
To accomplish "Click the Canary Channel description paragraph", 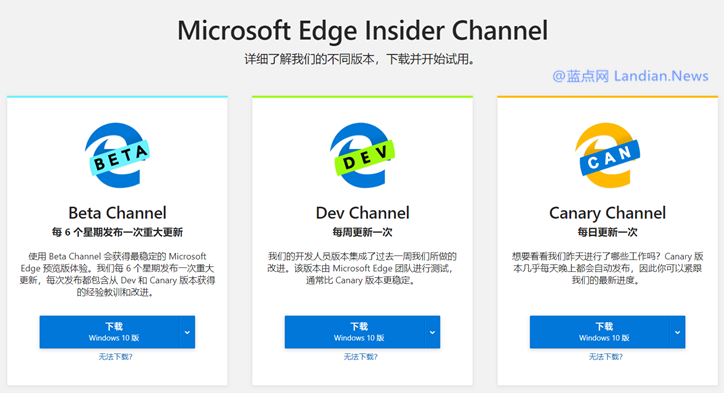I will tap(608, 268).
